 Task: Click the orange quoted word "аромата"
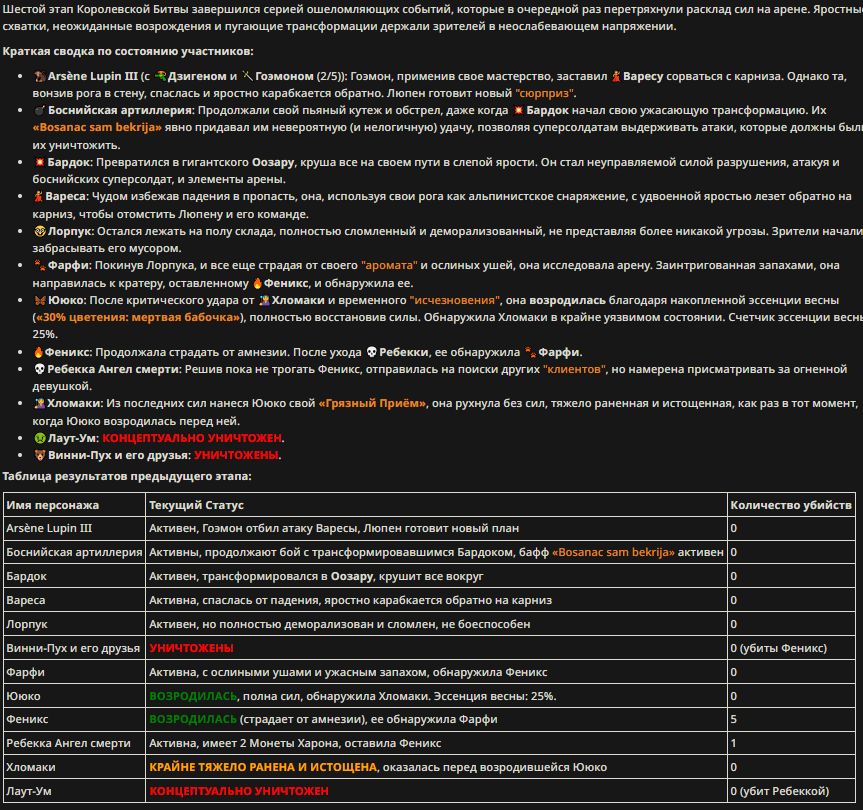389,265
